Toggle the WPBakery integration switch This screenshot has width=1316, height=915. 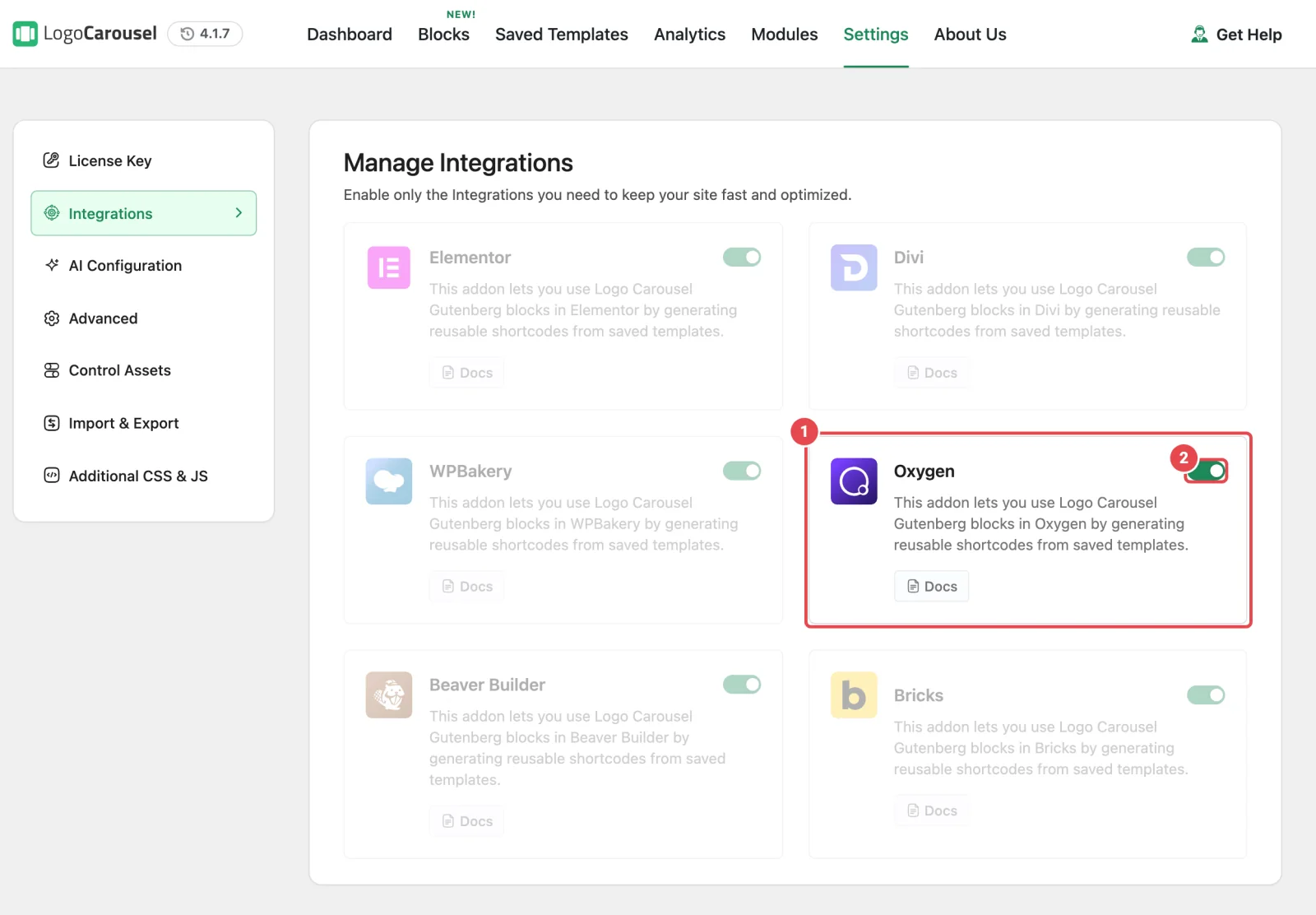pos(742,471)
